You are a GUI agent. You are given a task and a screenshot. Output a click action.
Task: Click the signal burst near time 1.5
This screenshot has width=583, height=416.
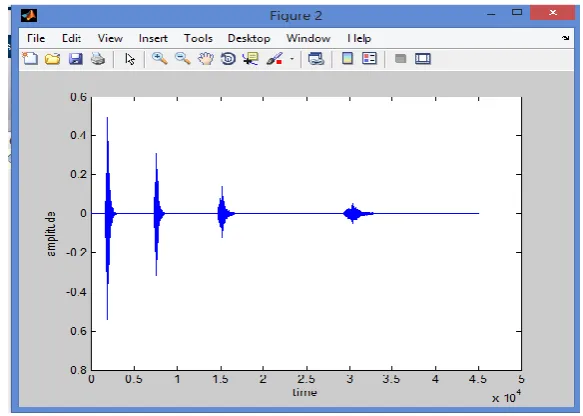(x=223, y=212)
